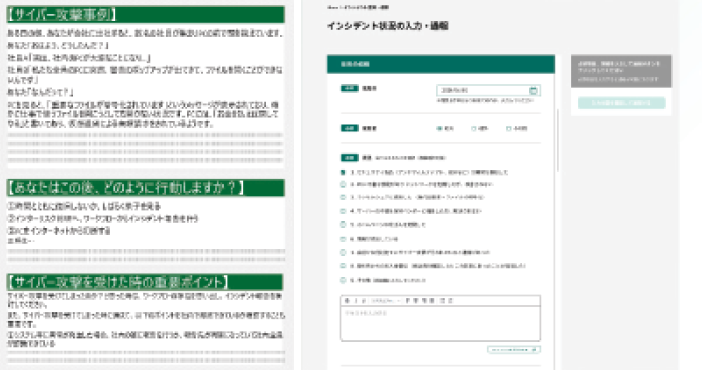Open the font size dropdown in the editor toolbar

(x=385, y=301)
